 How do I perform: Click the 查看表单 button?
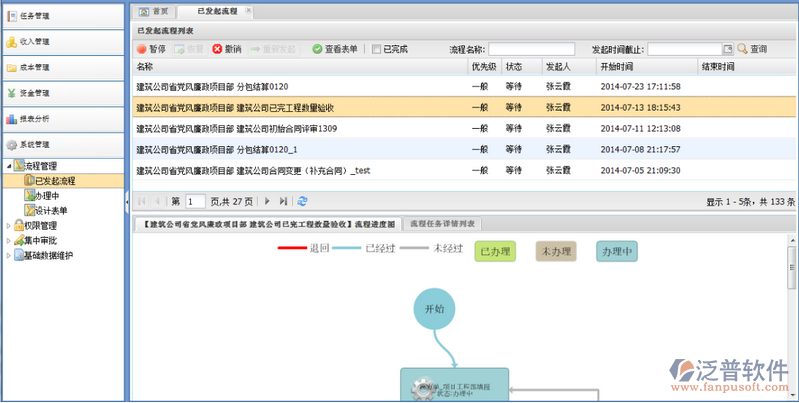(335, 49)
